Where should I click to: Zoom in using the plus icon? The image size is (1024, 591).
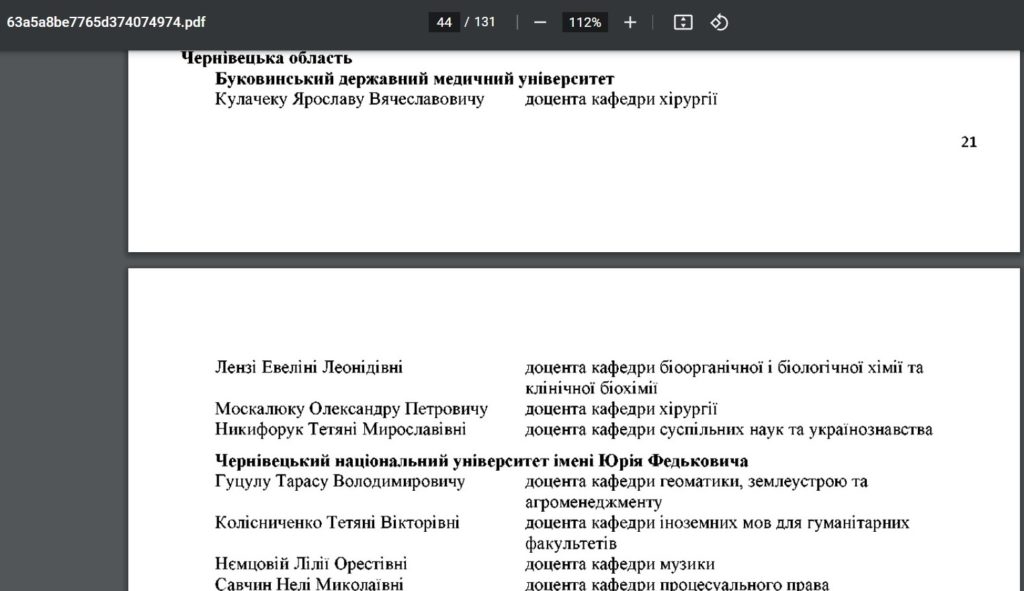pyautogui.click(x=630, y=22)
